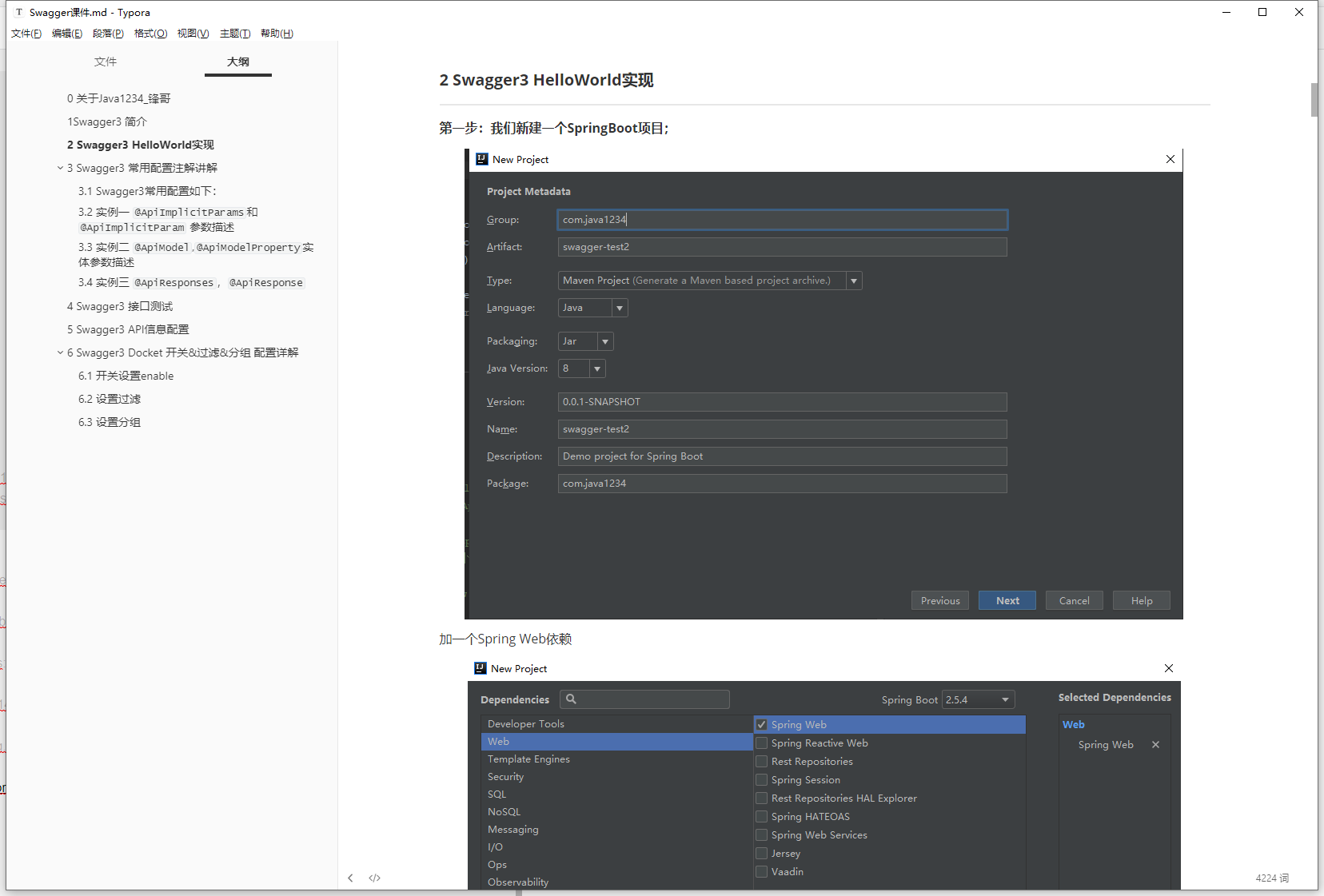This screenshot has width=1324, height=896.
Task: Click the Typora app icon in title bar
Action: point(19,12)
